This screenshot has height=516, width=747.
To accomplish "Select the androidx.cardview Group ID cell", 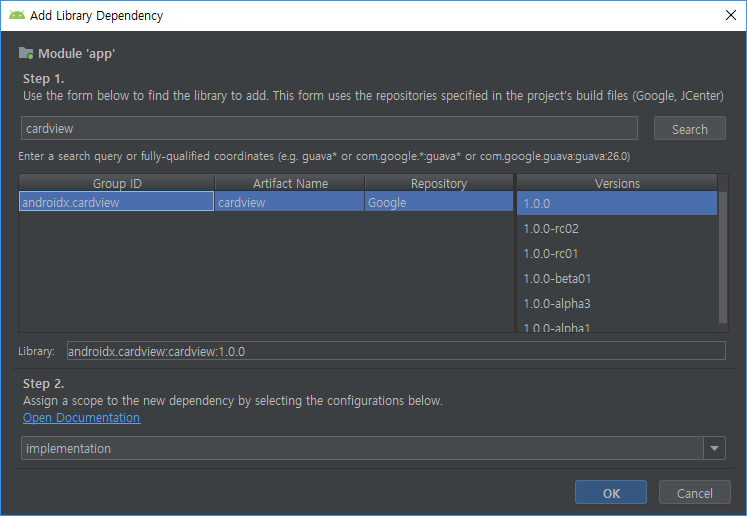I will click(x=116, y=202).
